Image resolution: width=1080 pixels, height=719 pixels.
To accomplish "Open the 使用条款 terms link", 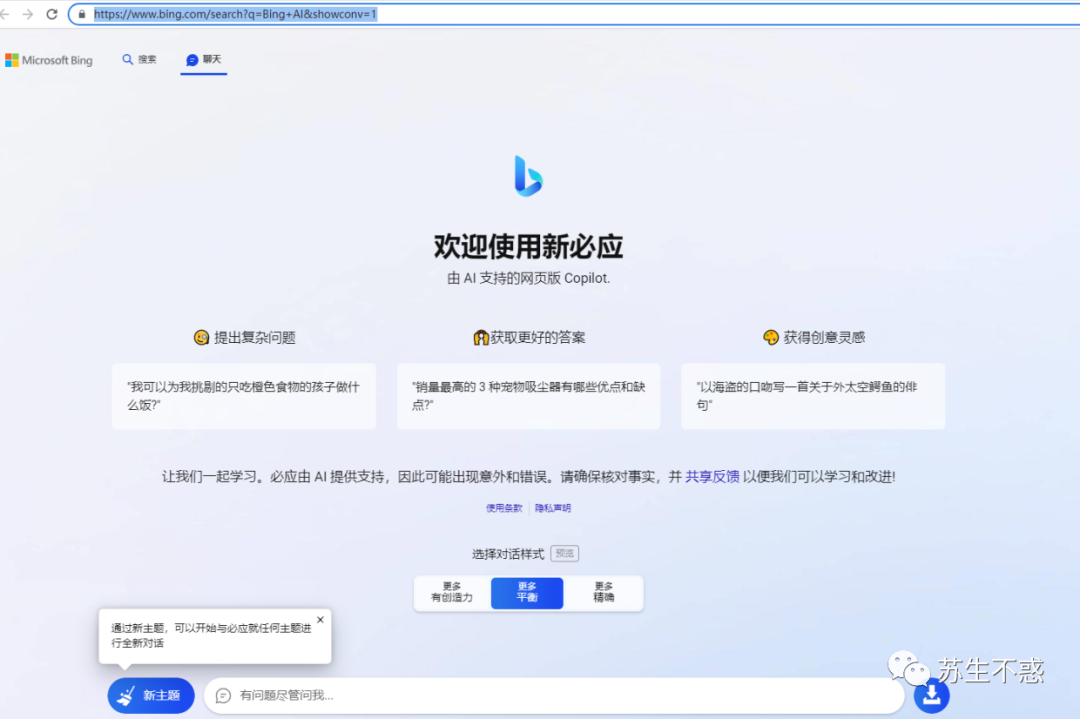I will (504, 508).
